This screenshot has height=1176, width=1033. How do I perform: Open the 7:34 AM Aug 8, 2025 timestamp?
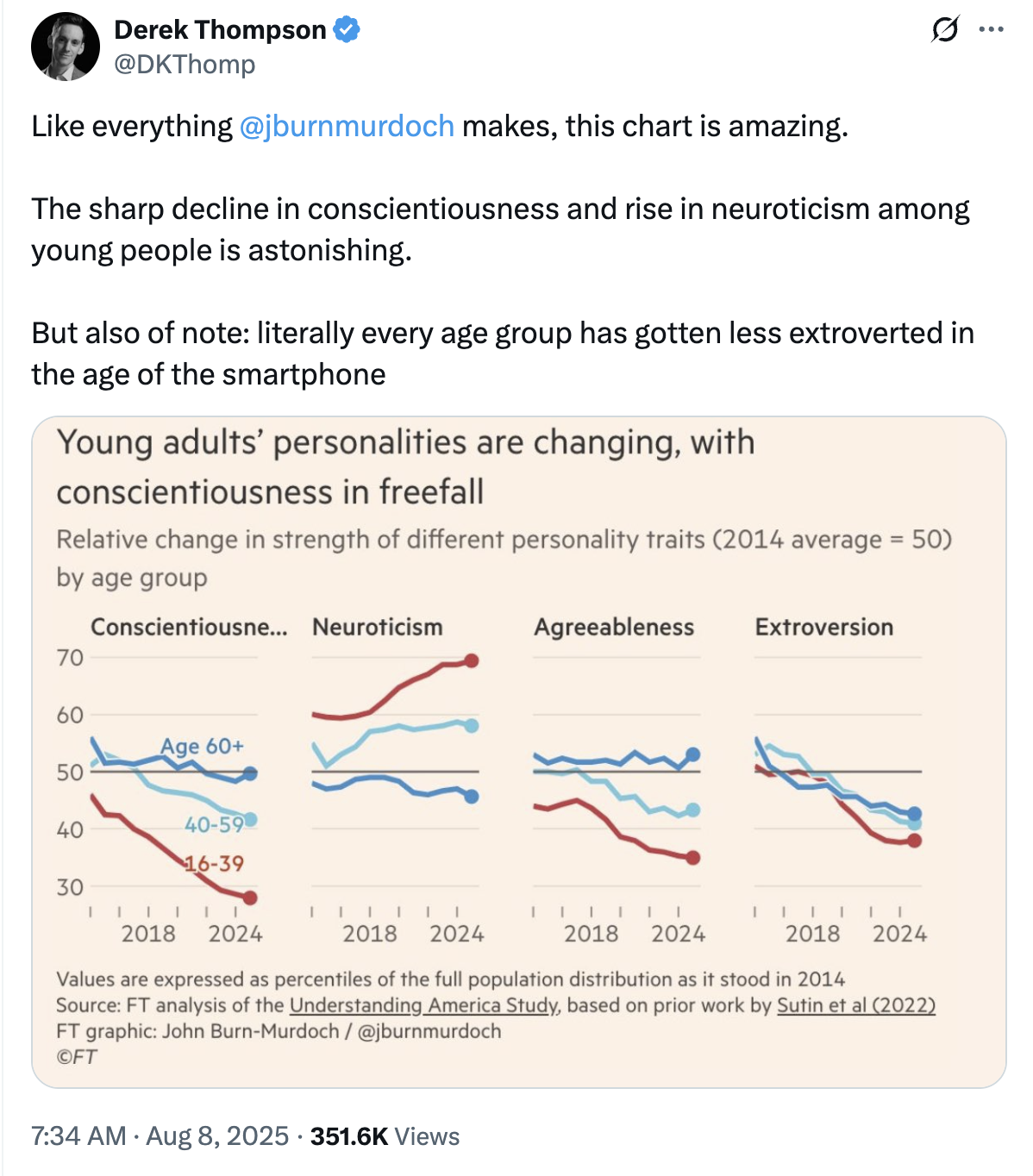click(160, 1135)
